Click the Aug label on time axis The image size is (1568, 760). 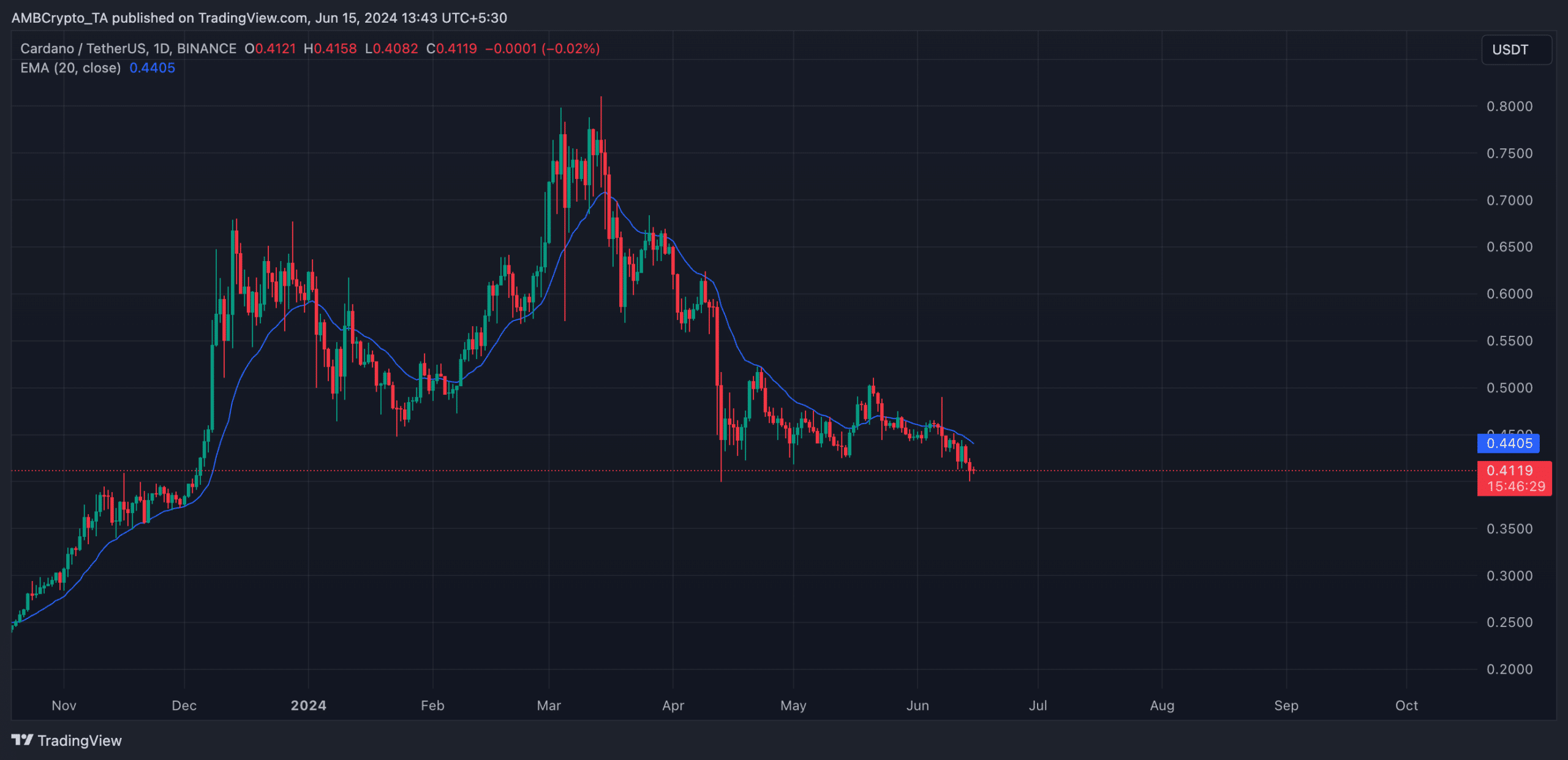pyautogui.click(x=1162, y=705)
